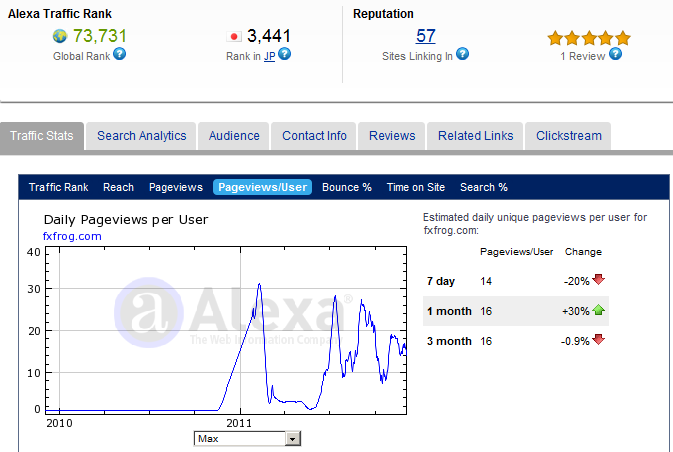The width and height of the screenshot is (673, 452).
Task: Click the JP country link
Action: [270, 55]
